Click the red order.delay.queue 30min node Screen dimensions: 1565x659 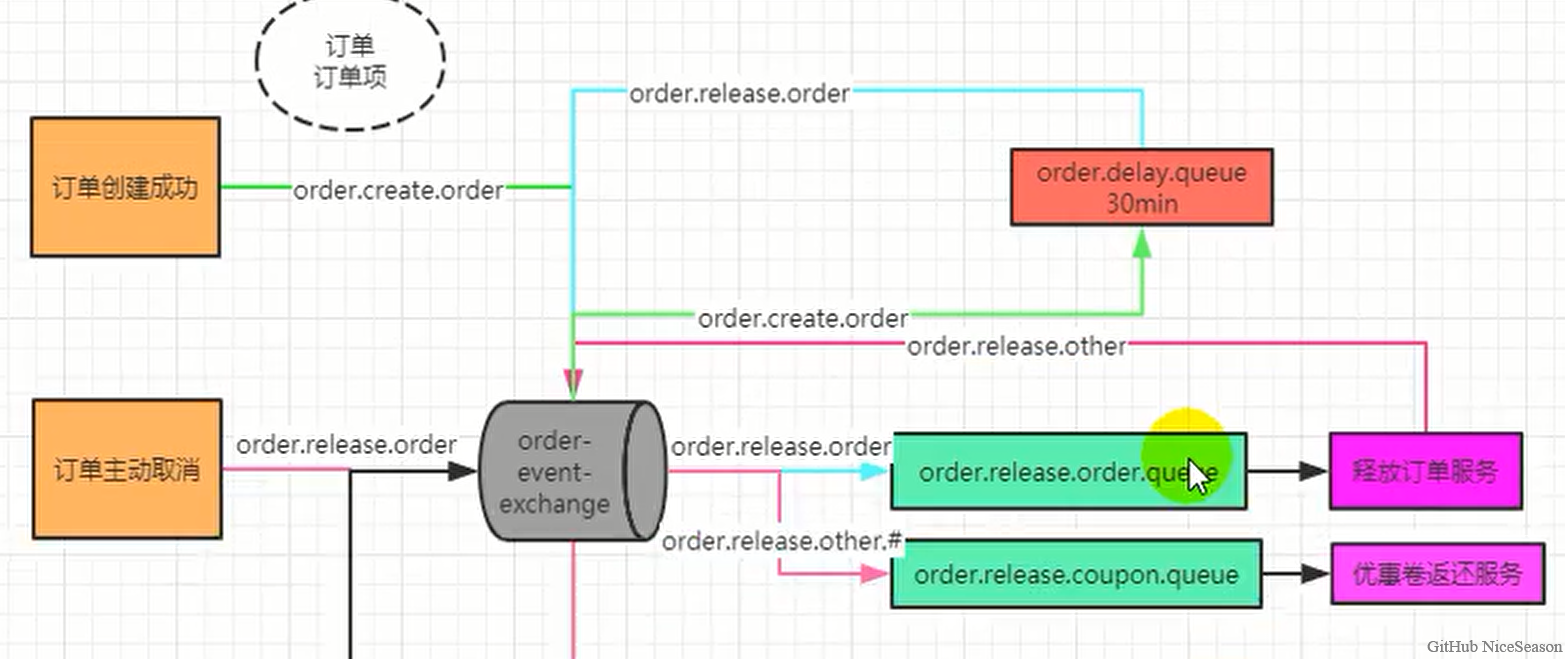[1141, 187]
